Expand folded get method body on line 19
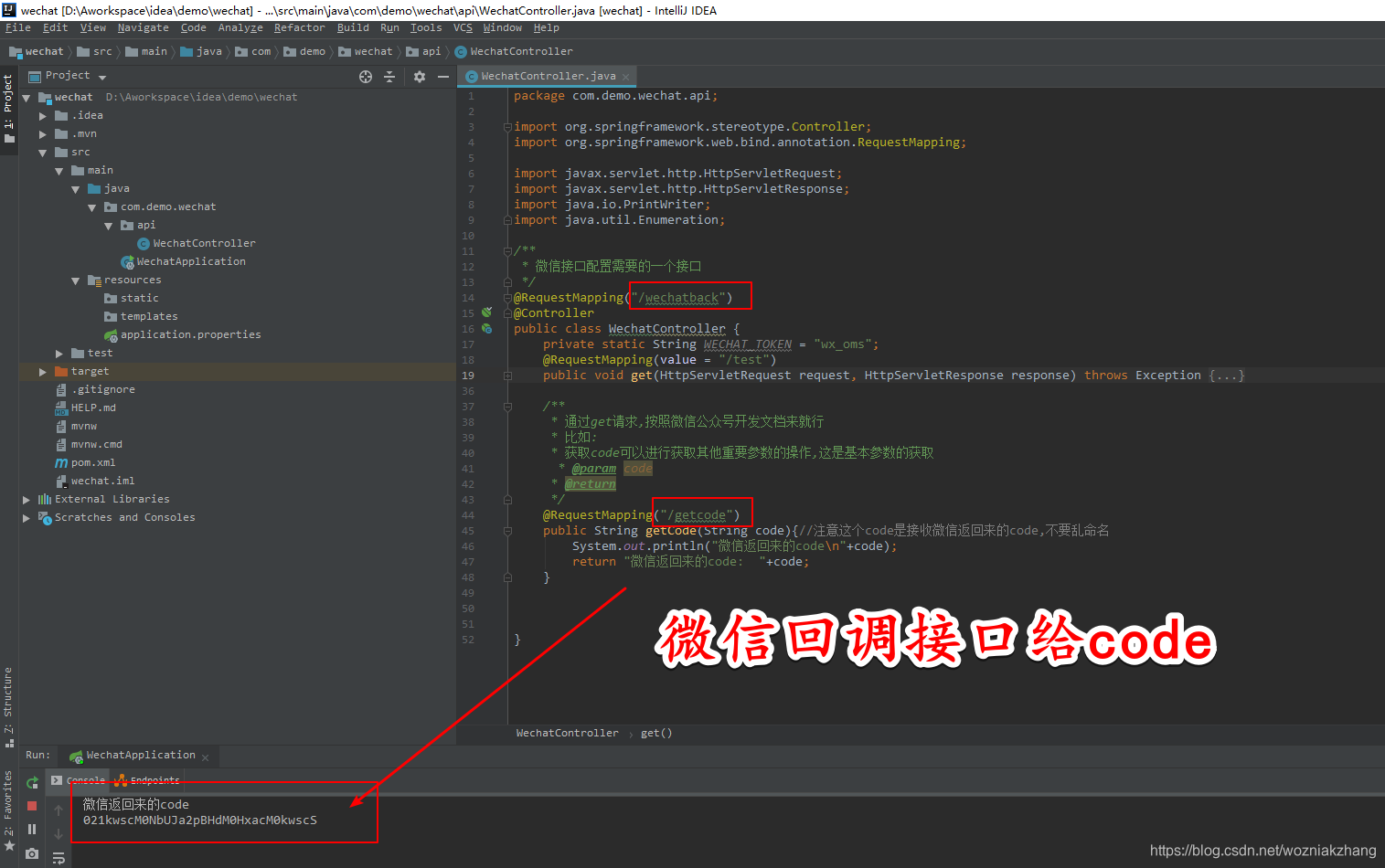This screenshot has height=868, width=1385. (x=507, y=376)
